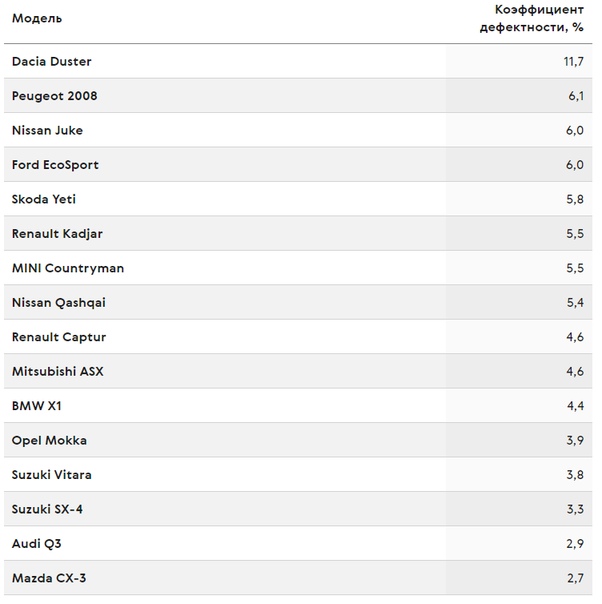Screen dimensions: 602x604
Task: Select the Nissan Qashqai model name
Action: coord(59,303)
